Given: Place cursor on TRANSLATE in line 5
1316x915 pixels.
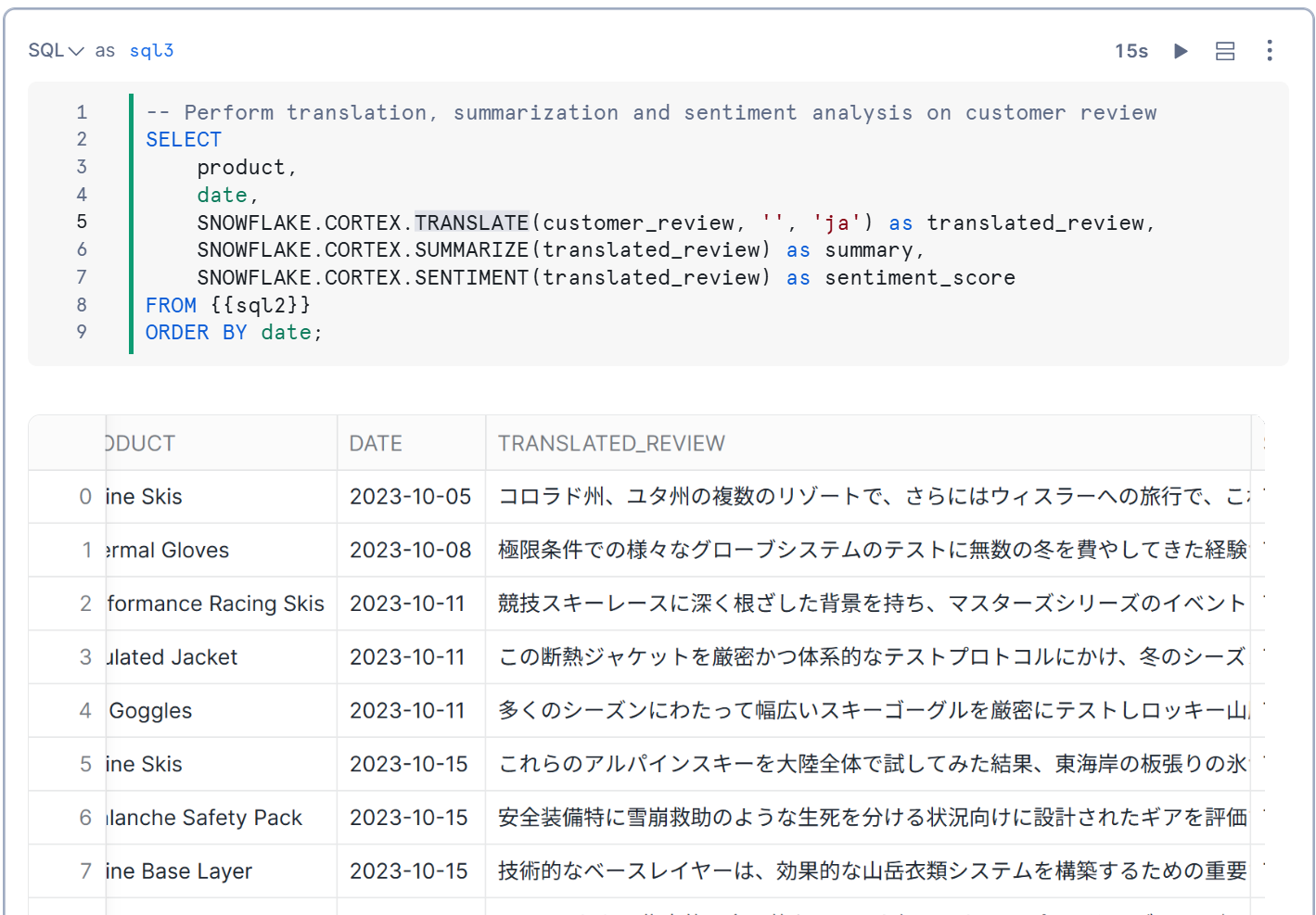Looking at the screenshot, I should pyautogui.click(x=471, y=222).
